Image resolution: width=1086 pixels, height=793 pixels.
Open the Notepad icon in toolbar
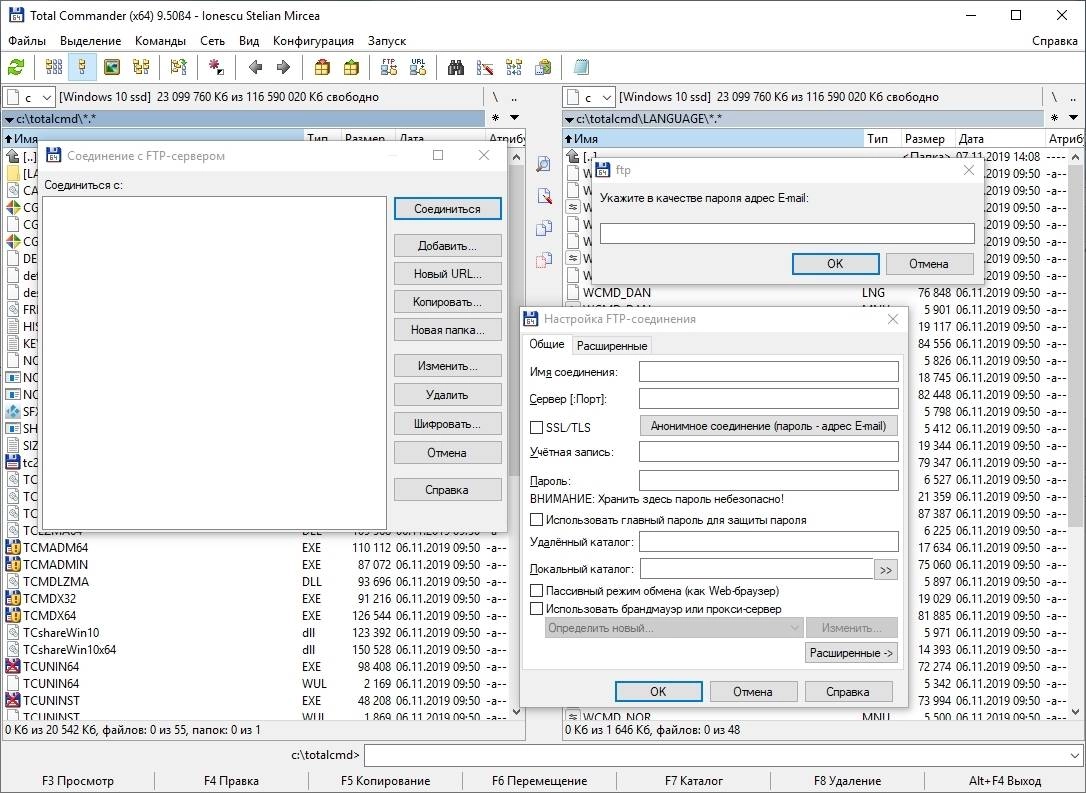pos(581,67)
